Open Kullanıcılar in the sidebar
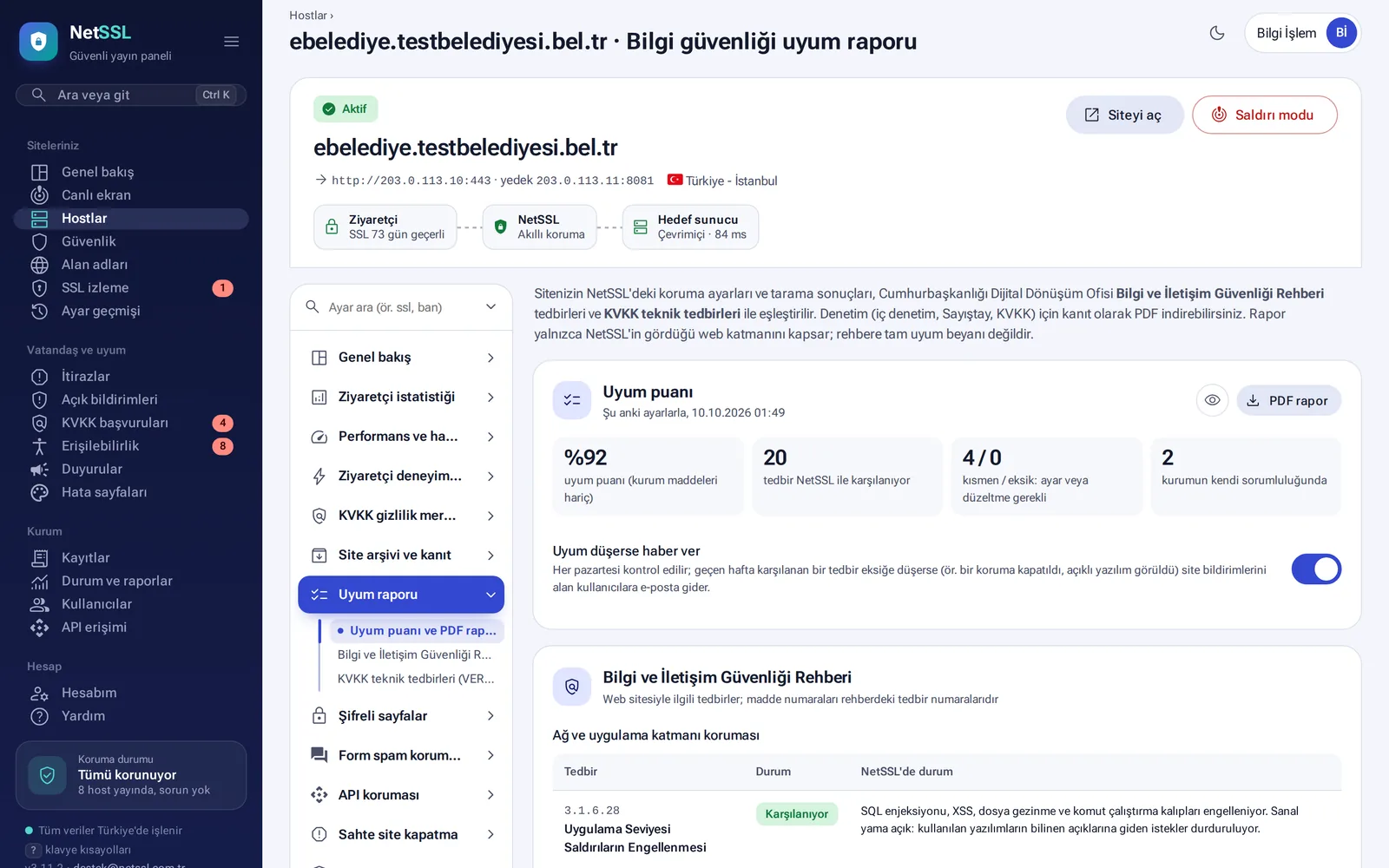The width and height of the screenshot is (1389, 868). click(x=131, y=604)
